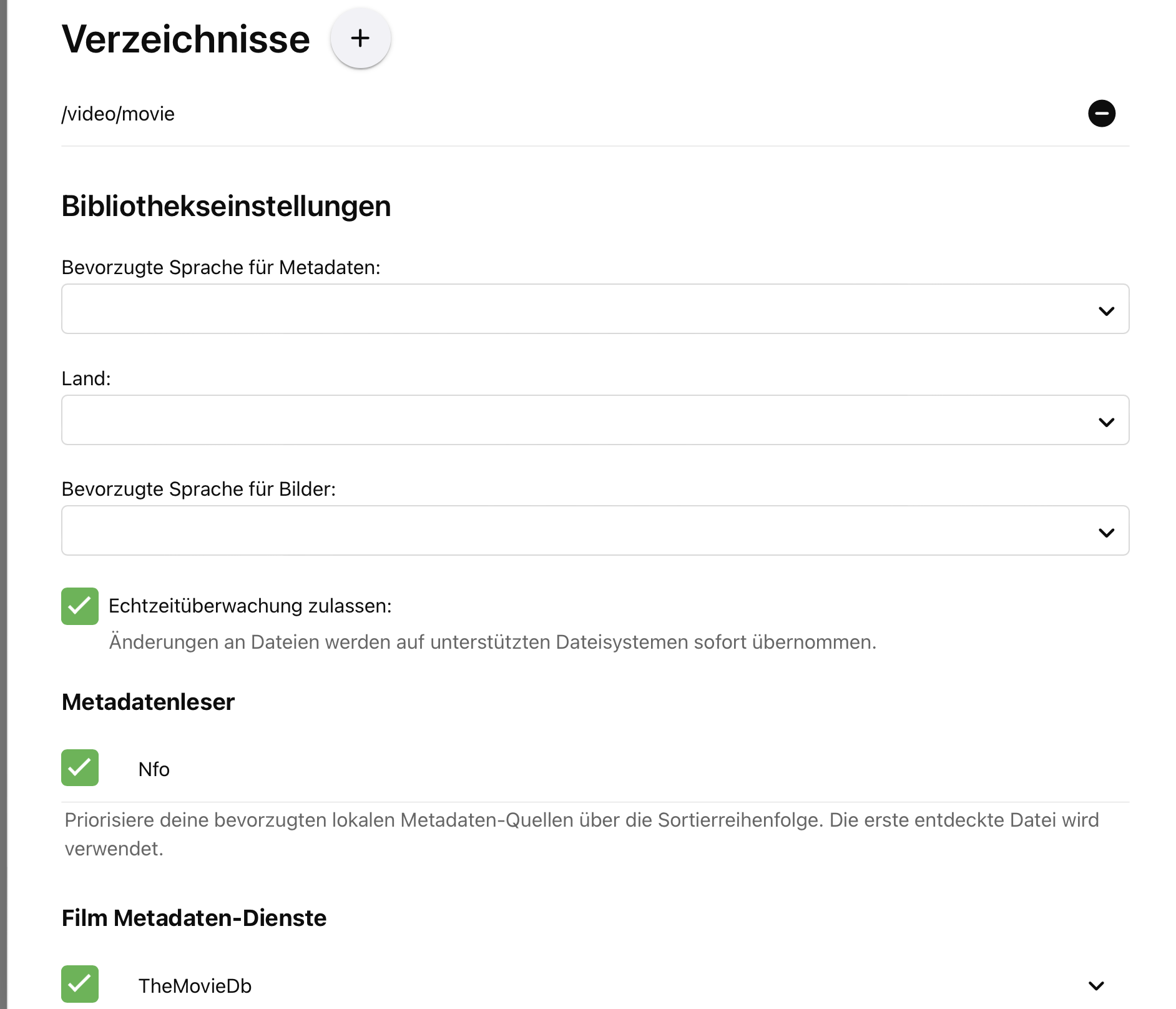Click the plus button beside Verzeichnisse
This screenshot has width=1176, height=1009.
click(360, 38)
